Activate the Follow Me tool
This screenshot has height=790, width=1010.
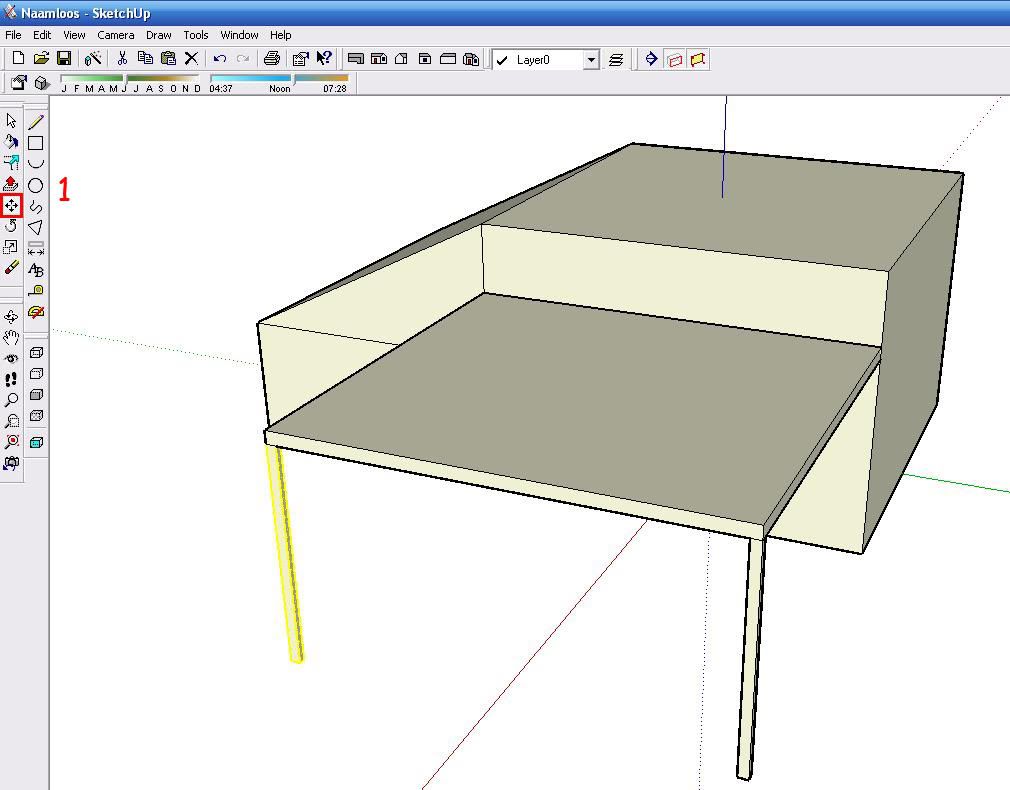[x=11, y=162]
